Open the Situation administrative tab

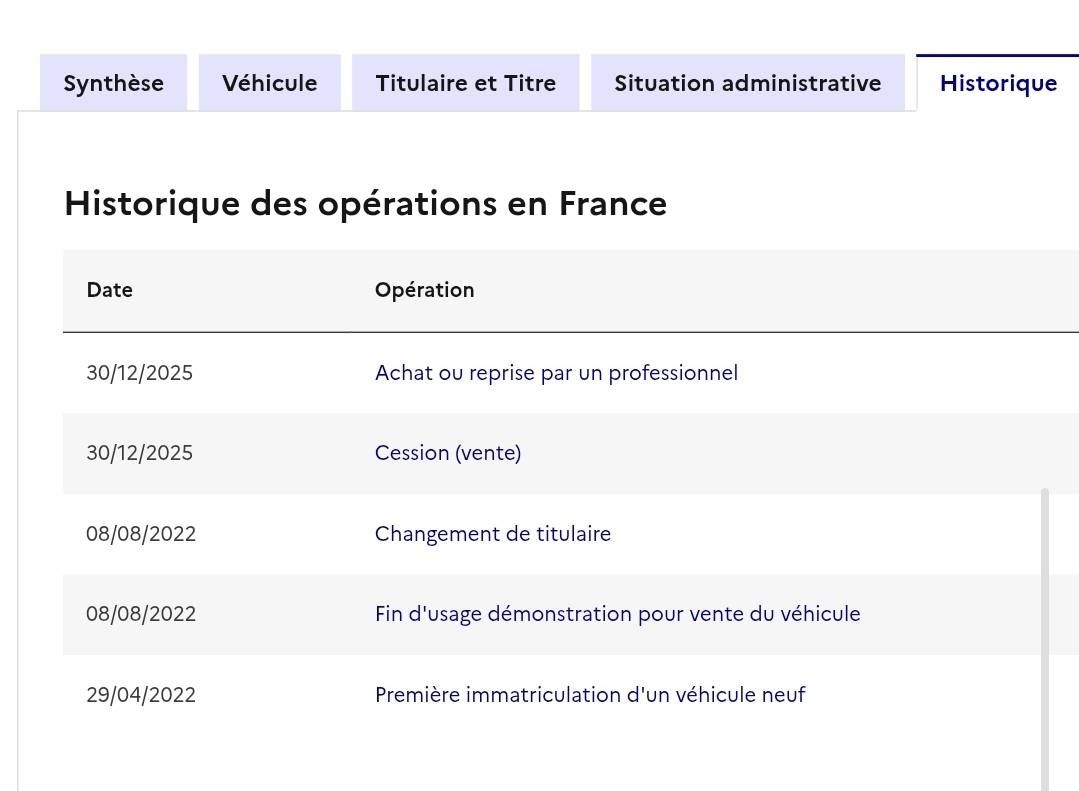(x=747, y=83)
